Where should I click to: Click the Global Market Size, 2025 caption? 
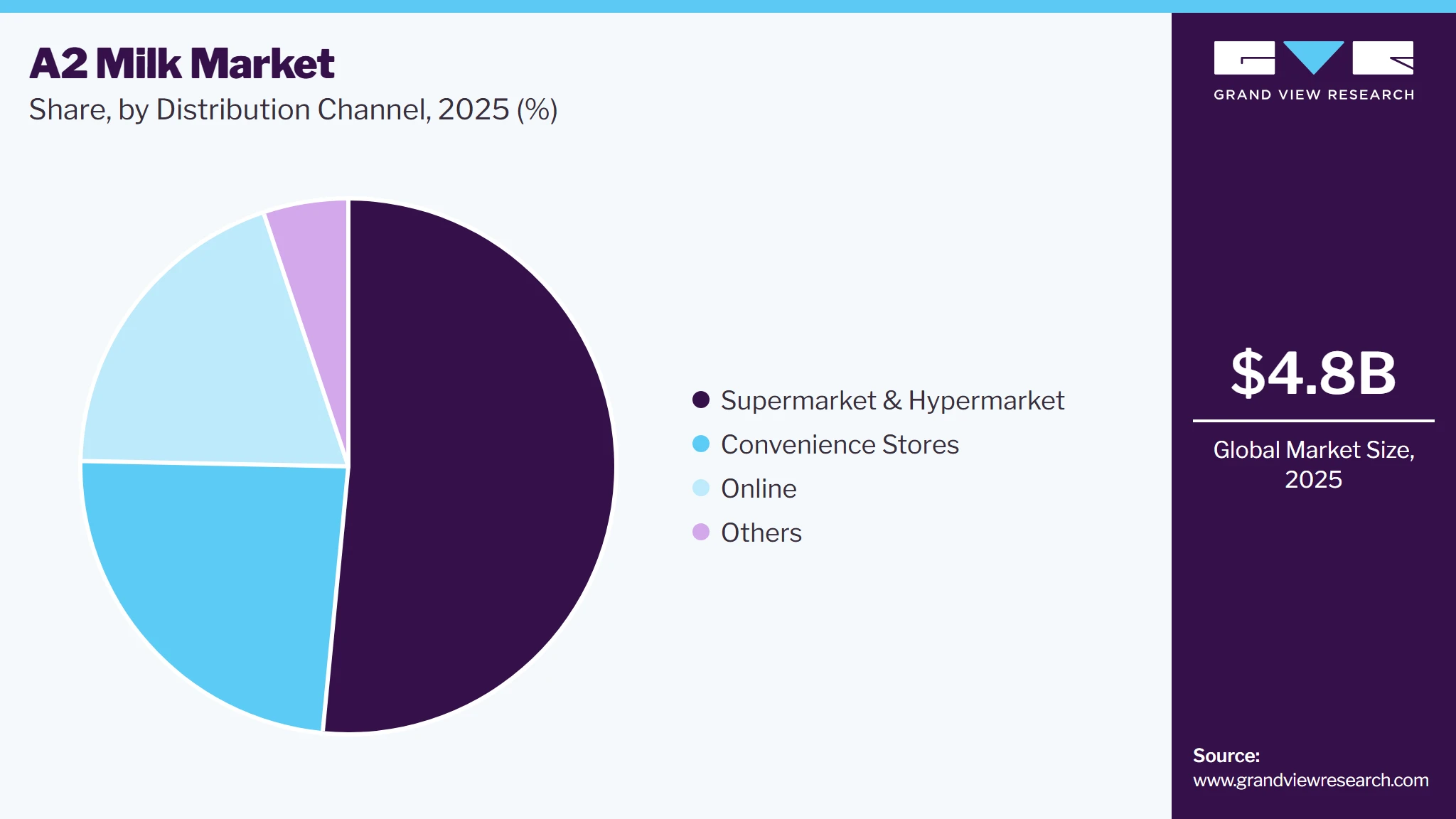(1313, 464)
